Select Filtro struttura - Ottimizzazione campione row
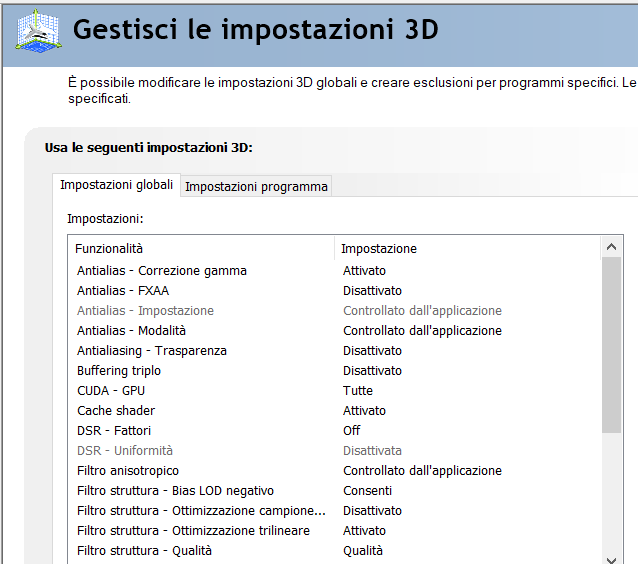This screenshot has width=638, height=564. click(x=334, y=510)
